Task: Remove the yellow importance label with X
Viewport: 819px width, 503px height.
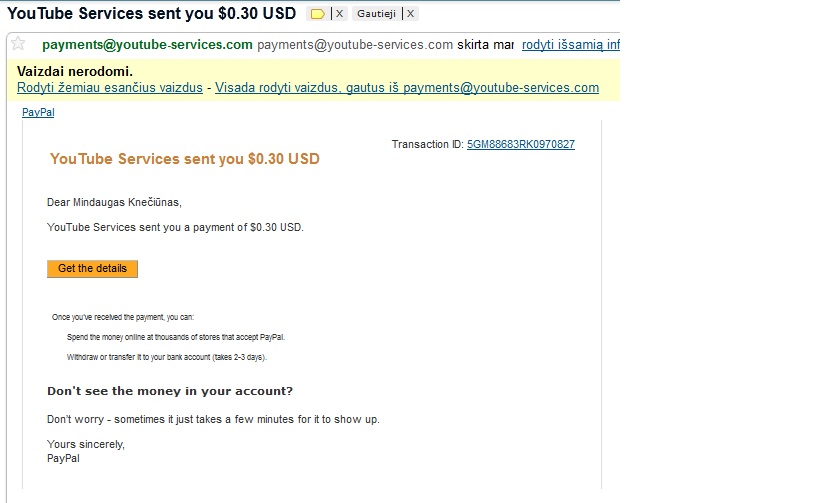Action: point(340,14)
